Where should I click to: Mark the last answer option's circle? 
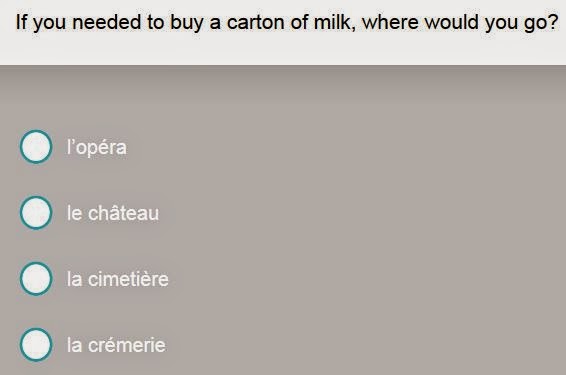36,345
